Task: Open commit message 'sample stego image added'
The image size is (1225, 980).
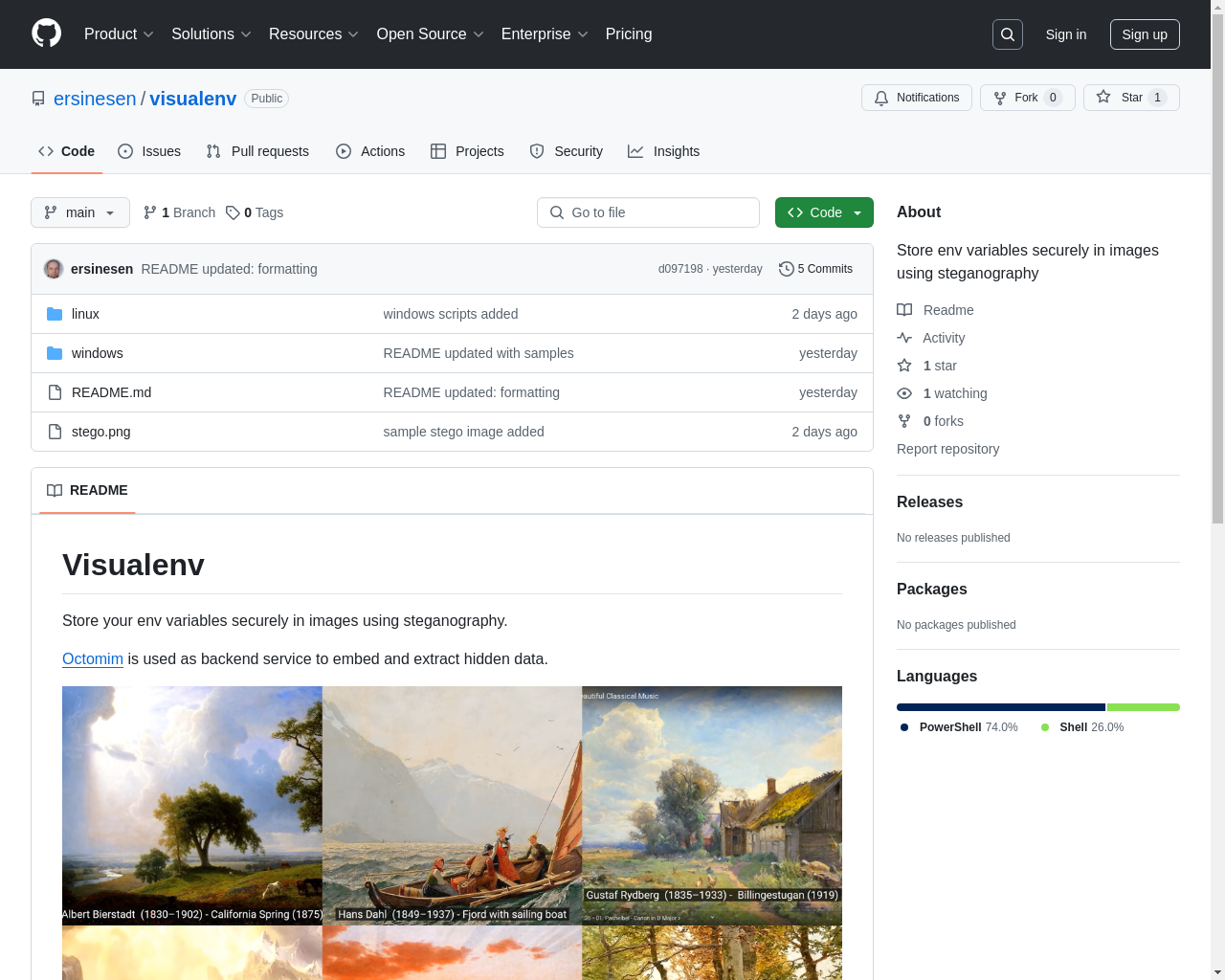Action: pos(463,432)
